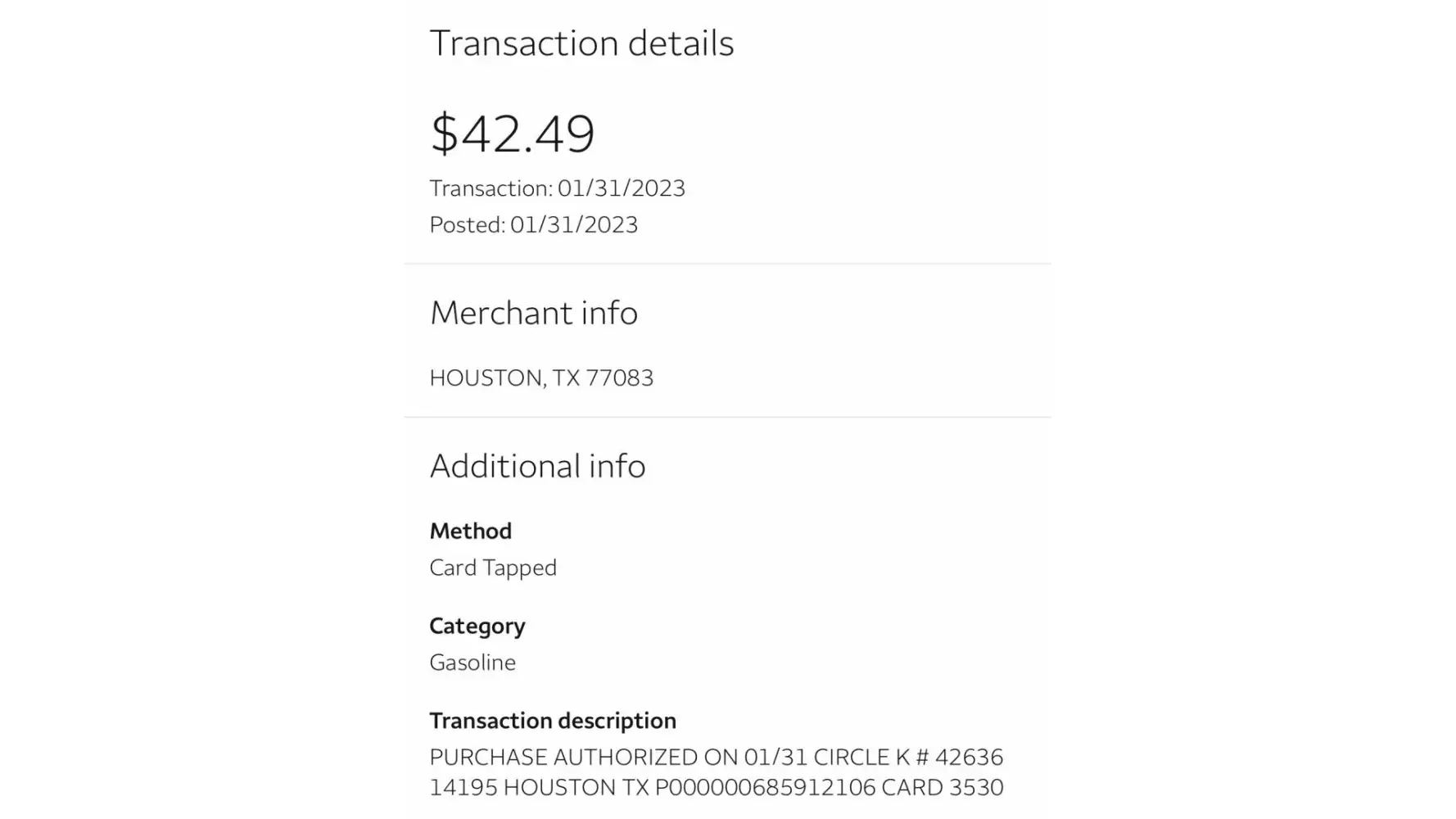Click the Additional info heading
Image resolution: width=1456 pixels, height=819 pixels.
click(x=537, y=466)
